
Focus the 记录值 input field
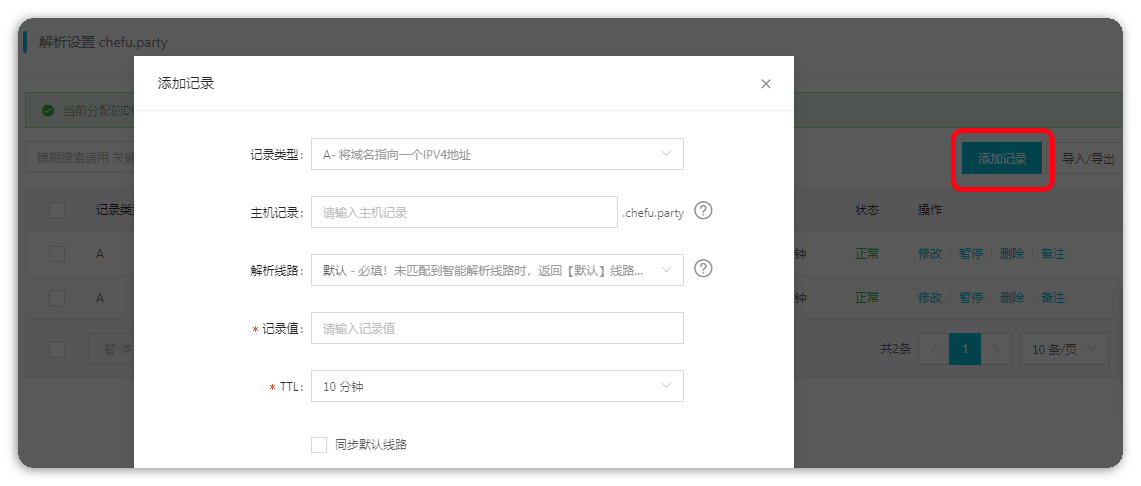[x=497, y=328]
